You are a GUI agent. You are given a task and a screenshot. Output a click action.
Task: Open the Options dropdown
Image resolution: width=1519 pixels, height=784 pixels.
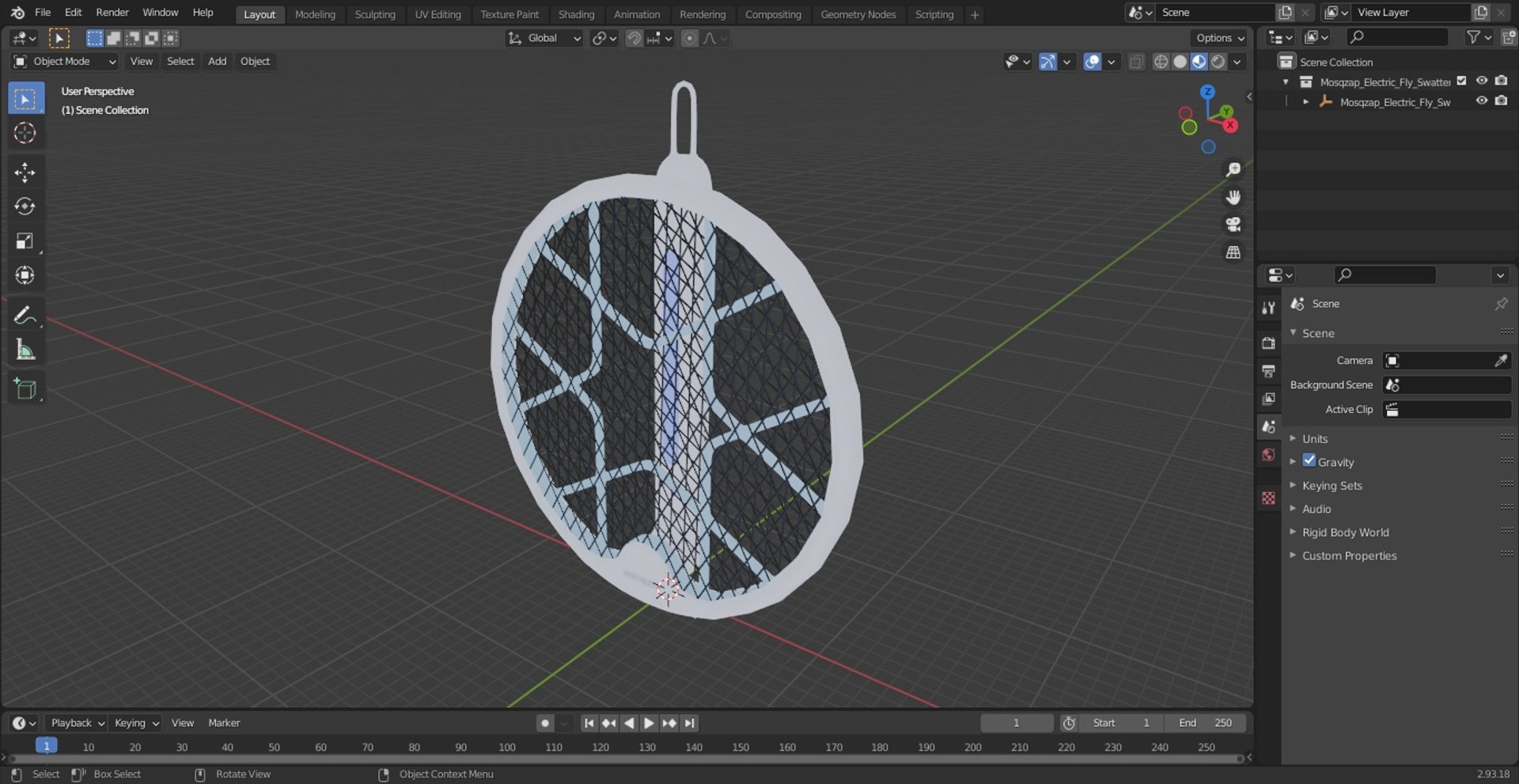tap(1220, 38)
